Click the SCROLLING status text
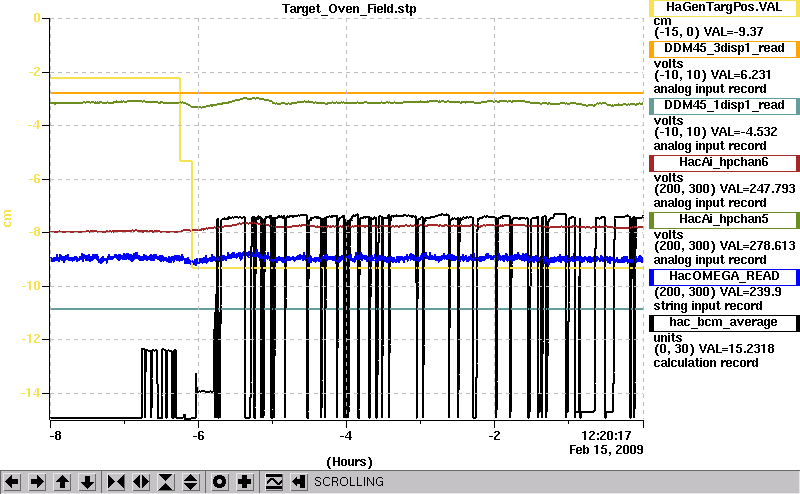Image resolution: width=800 pixels, height=494 pixels. [x=348, y=482]
